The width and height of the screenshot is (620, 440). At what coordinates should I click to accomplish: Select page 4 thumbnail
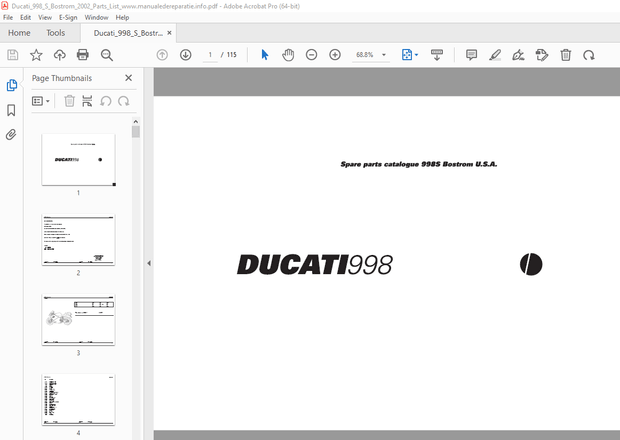click(x=78, y=400)
